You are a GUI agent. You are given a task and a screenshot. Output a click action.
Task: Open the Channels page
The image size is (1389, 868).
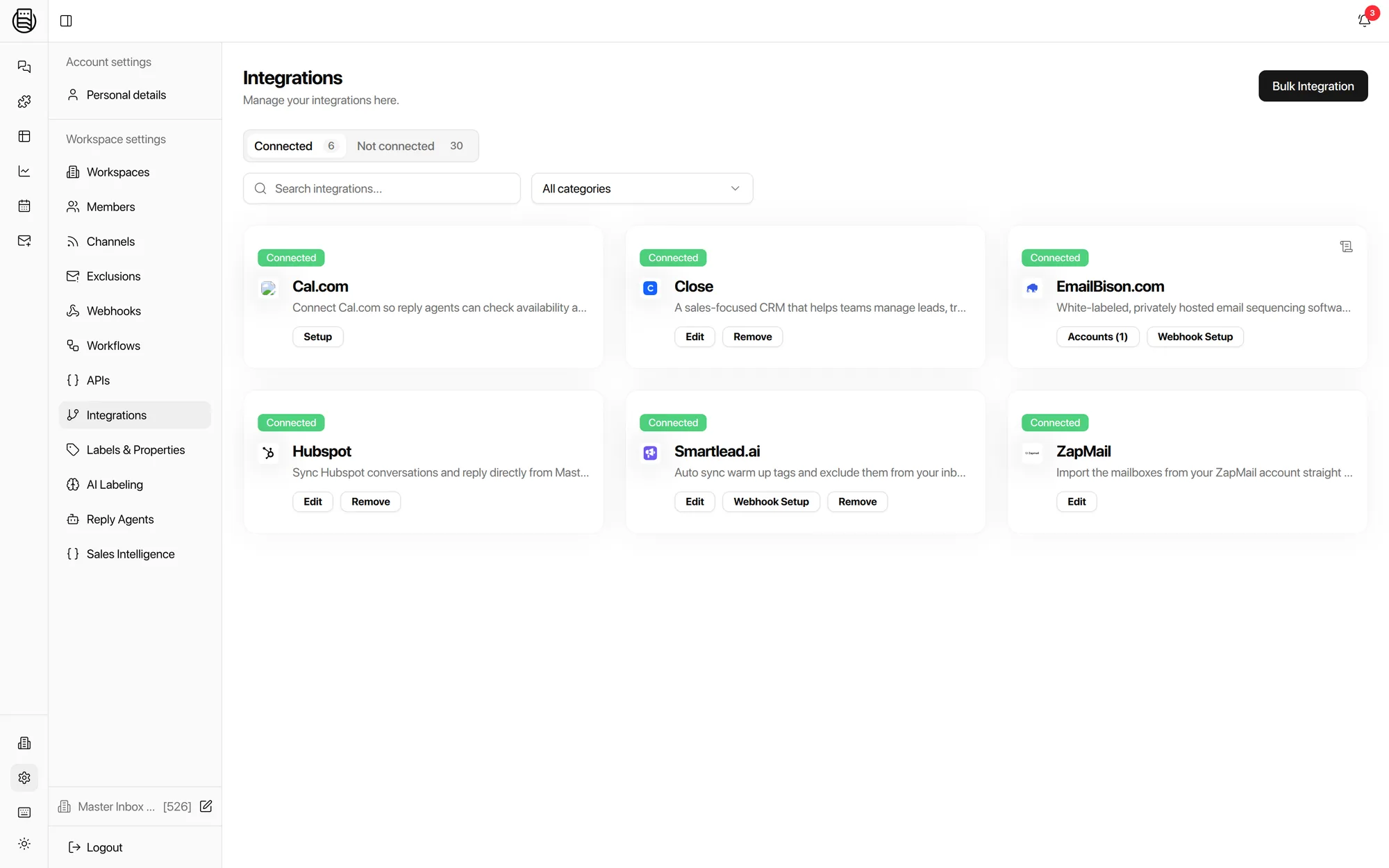[135, 242]
